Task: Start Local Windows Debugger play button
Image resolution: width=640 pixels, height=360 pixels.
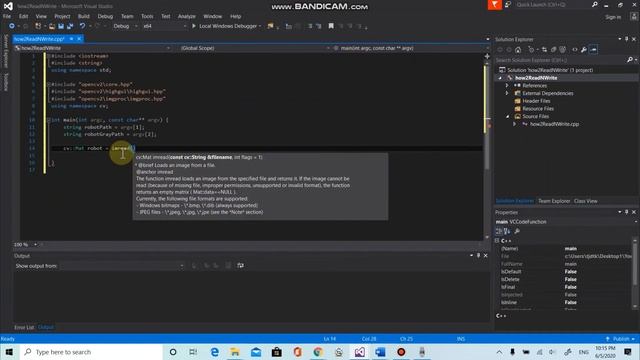Action: point(194,26)
